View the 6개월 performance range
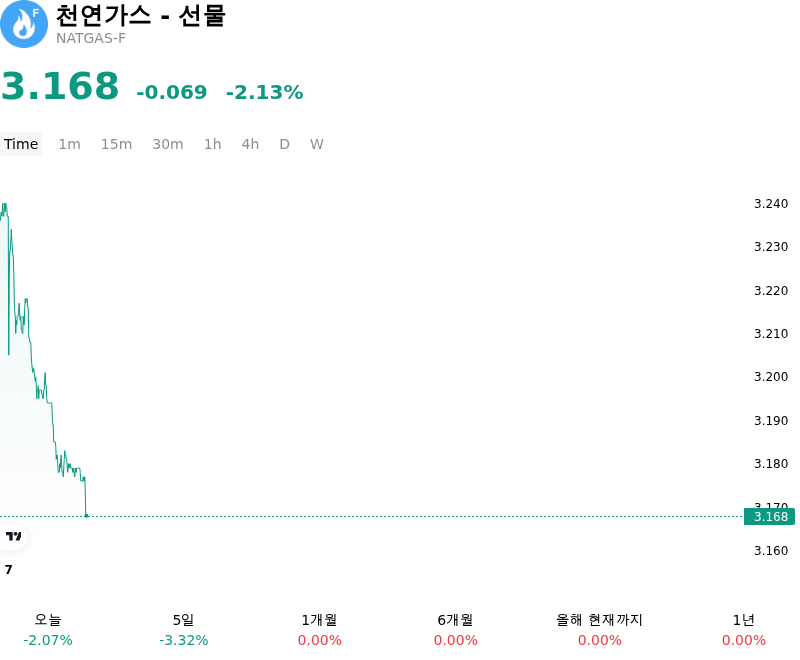The width and height of the screenshot is (800, 660). [456, 630]
